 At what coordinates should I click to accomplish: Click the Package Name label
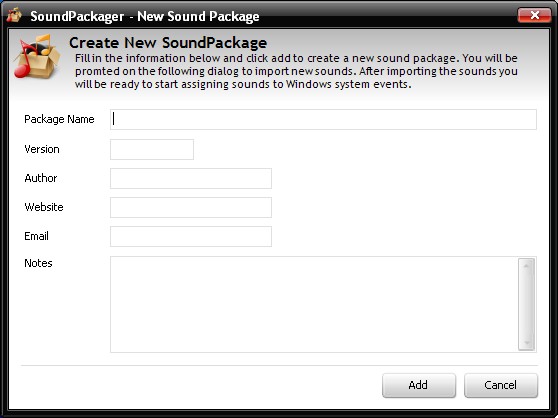pos(59,119)
